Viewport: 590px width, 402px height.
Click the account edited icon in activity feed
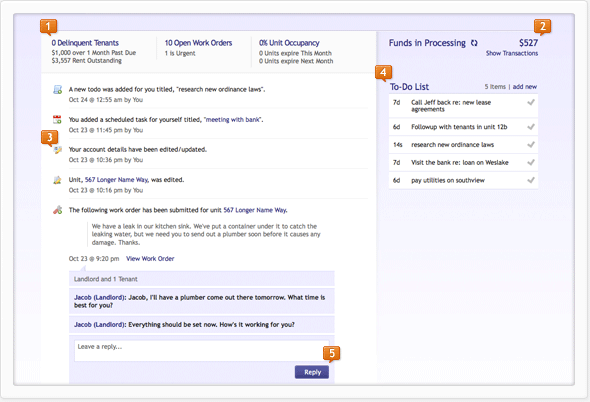58,150
